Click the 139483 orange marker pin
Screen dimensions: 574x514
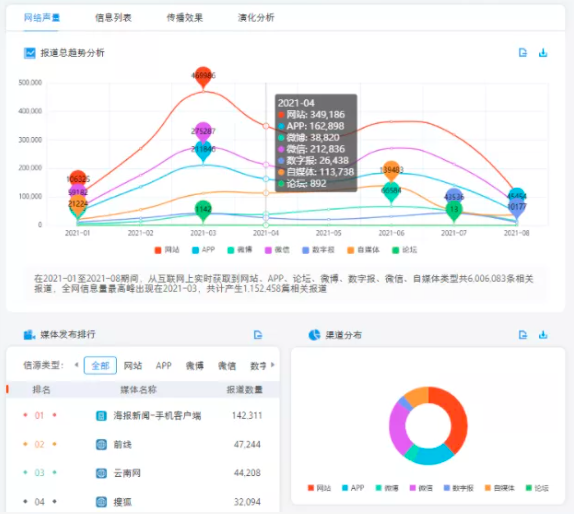(x=391, y=171)
